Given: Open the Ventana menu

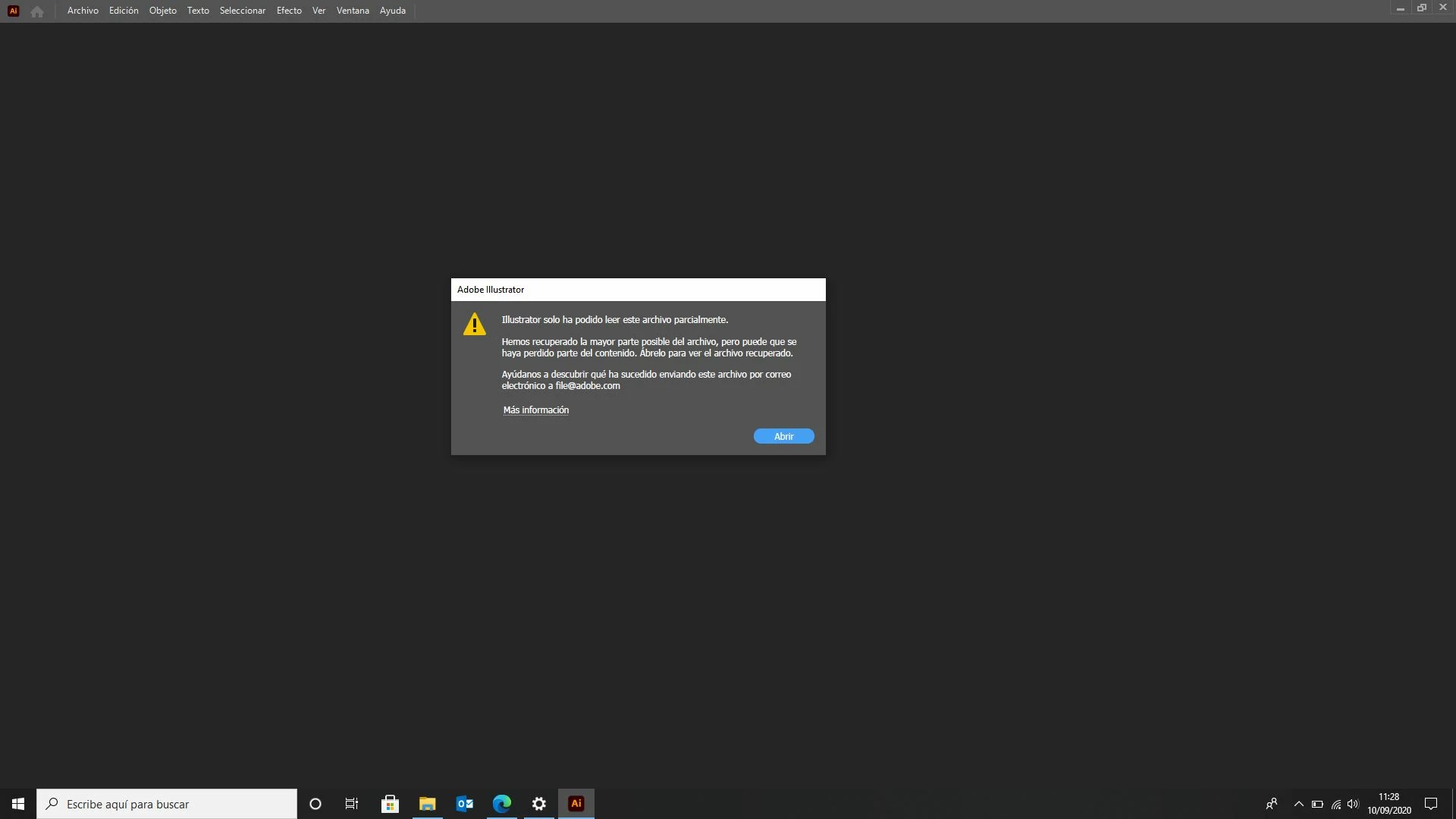Looking at the screenshot, I should point(353,11).
